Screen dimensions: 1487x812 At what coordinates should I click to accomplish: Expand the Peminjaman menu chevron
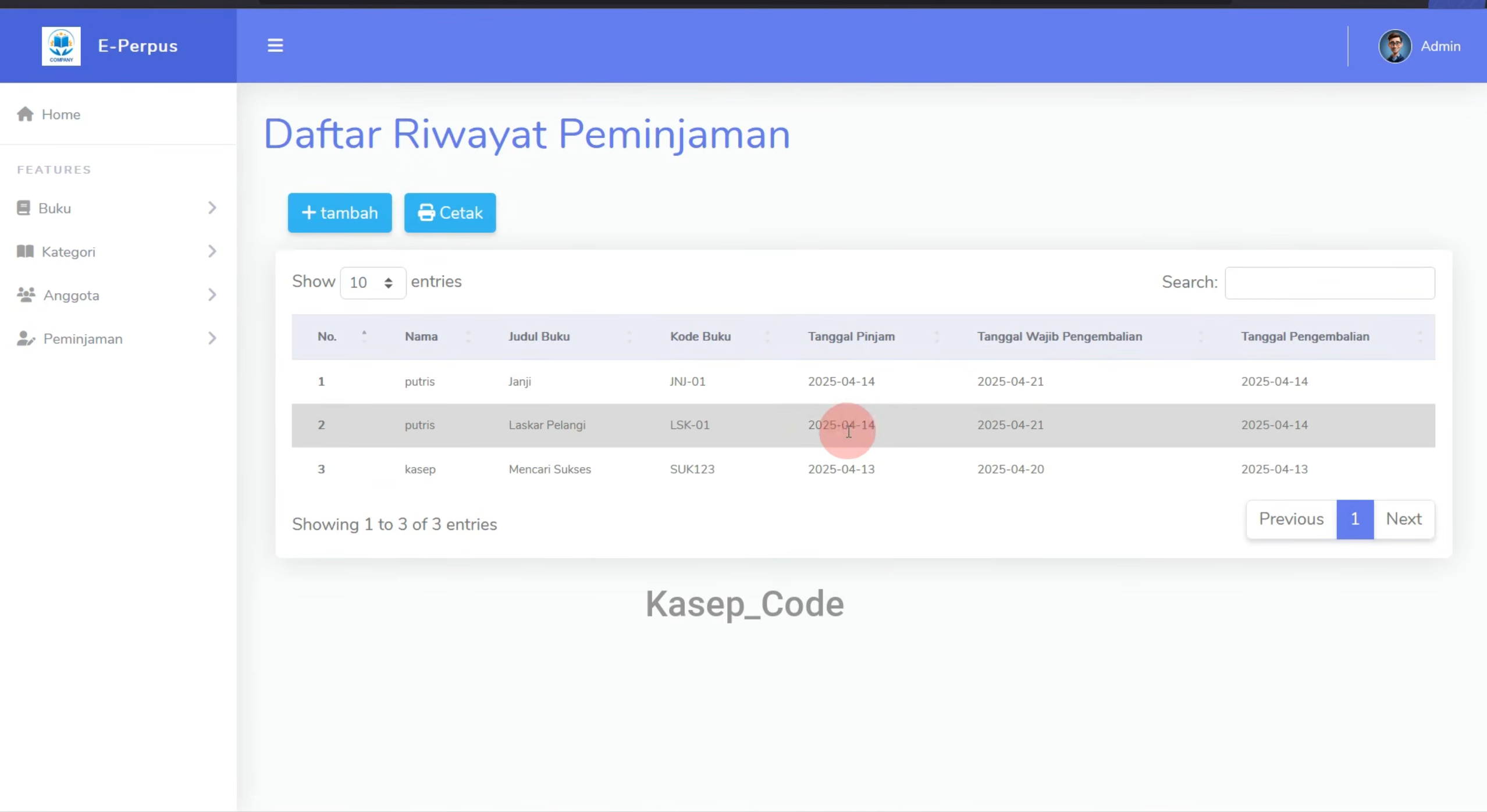point(212,338)
